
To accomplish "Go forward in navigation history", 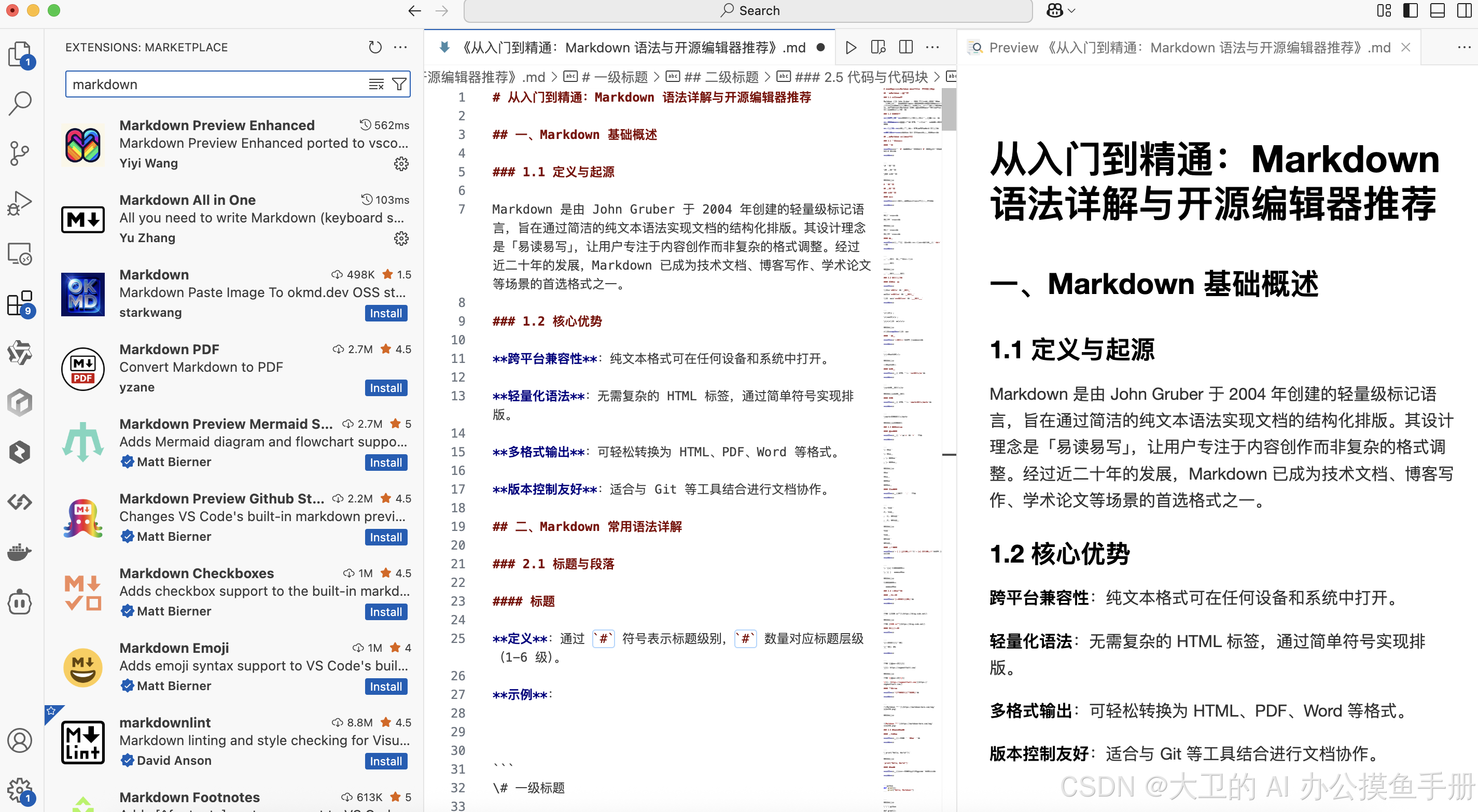I will coord(441,10).
